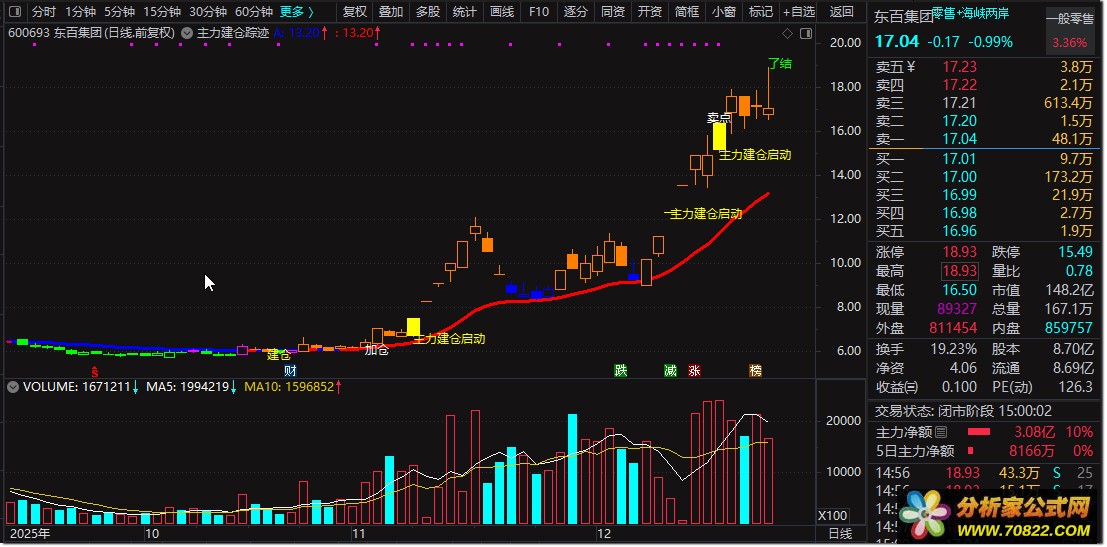Open F10 company info
1107x547 pixels.
click(x=538, y=12)
